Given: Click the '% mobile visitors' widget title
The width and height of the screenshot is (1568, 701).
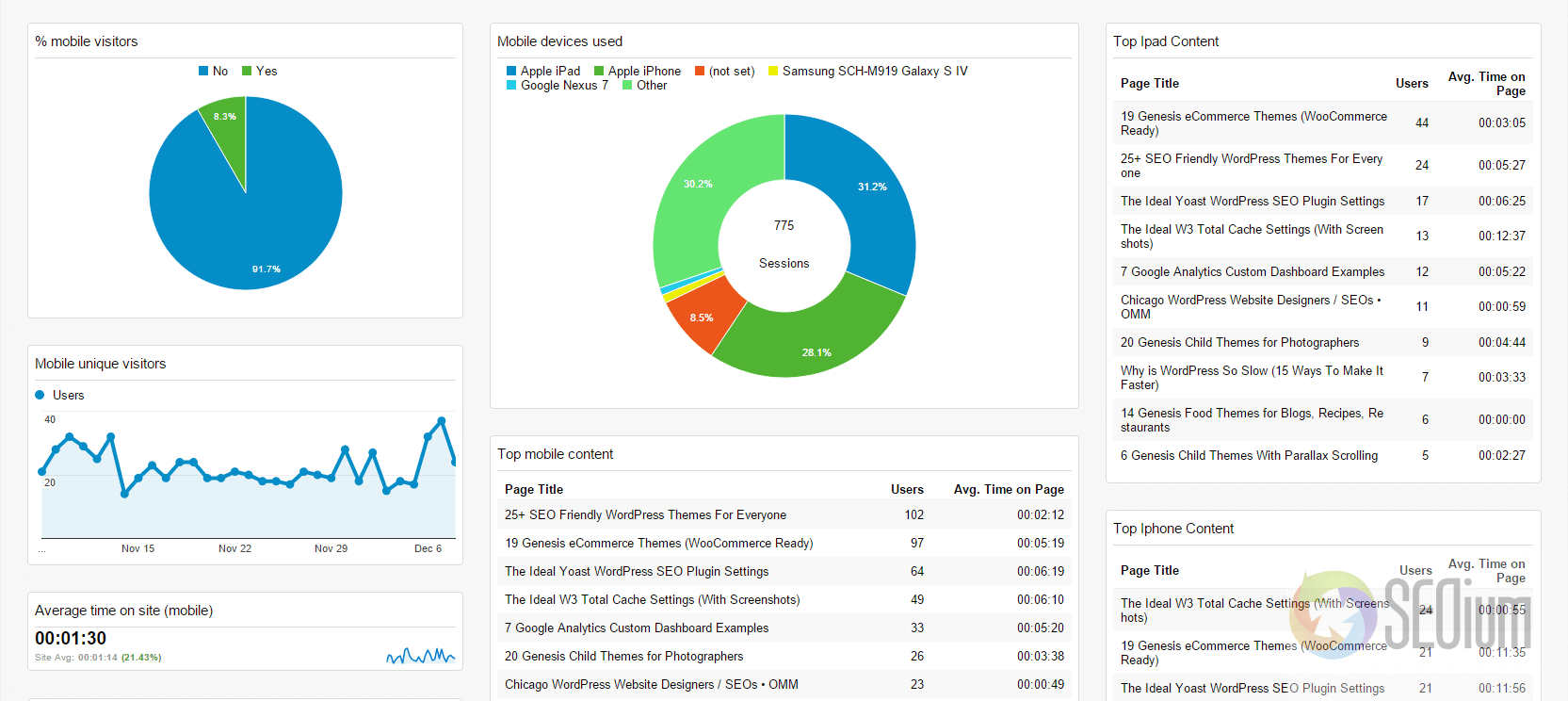Looking at the screenshot, I should pos(86,41).
